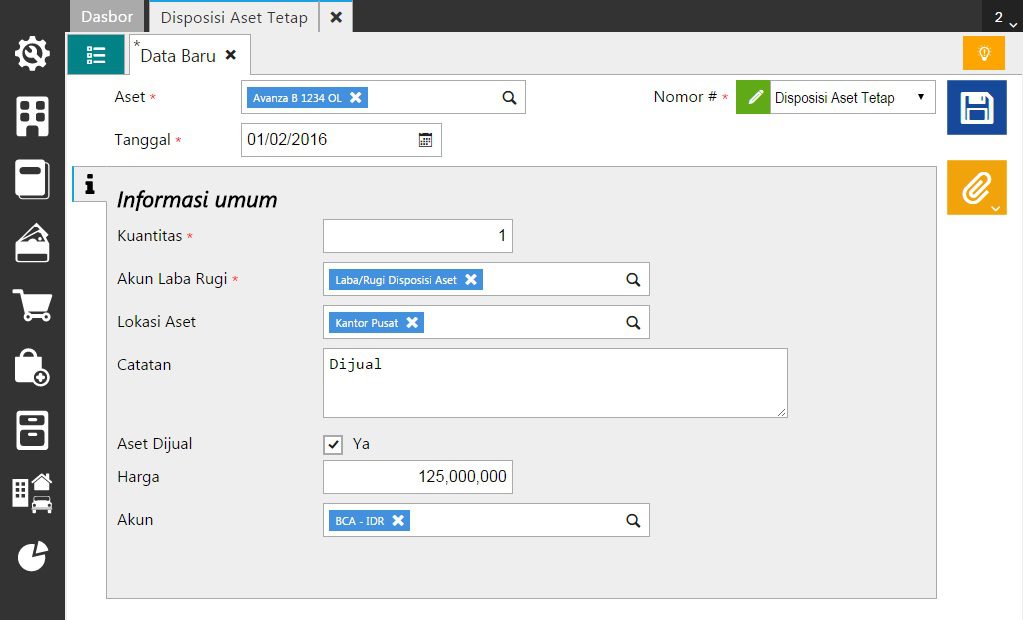Select the Data Baru tab
Image resolution: width=1023 pixels, height=620 pixels.
point(178,56)
